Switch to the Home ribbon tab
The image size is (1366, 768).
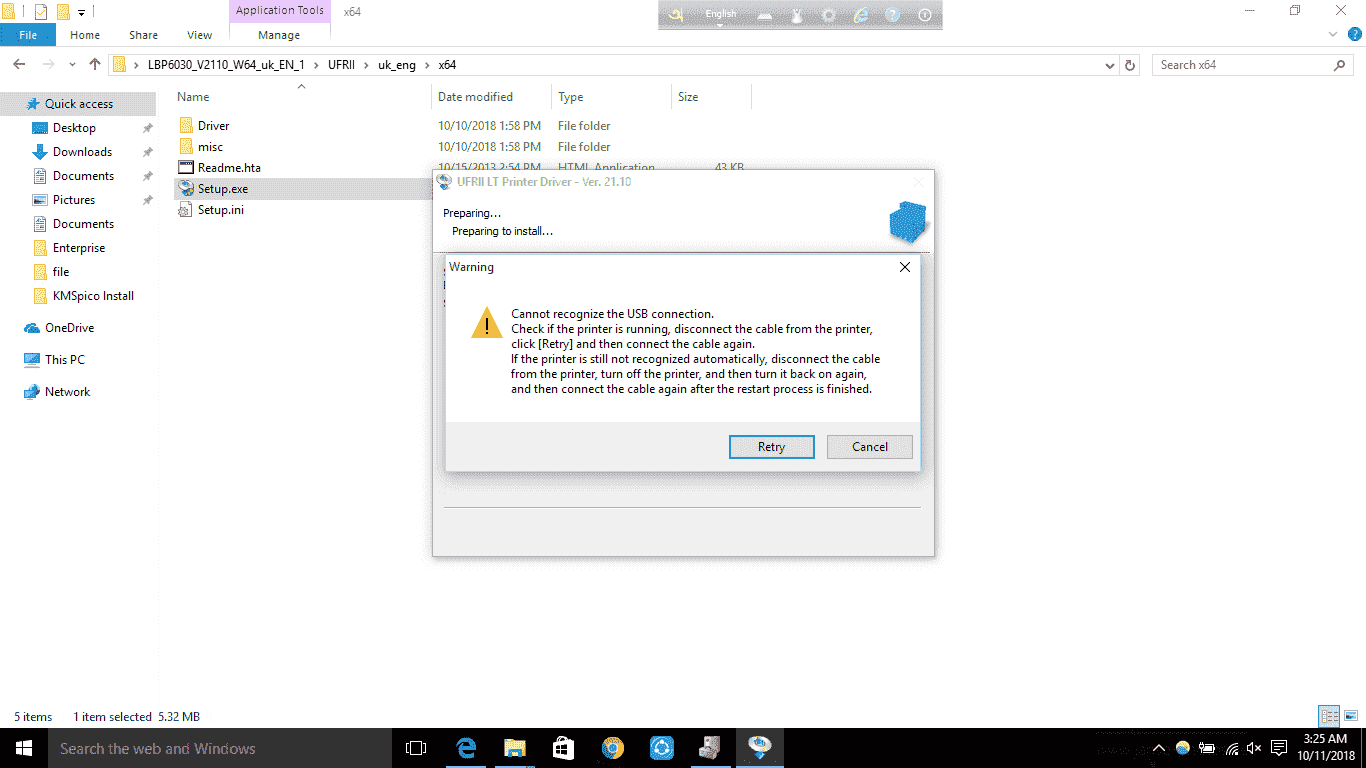(x=85, y=35)
